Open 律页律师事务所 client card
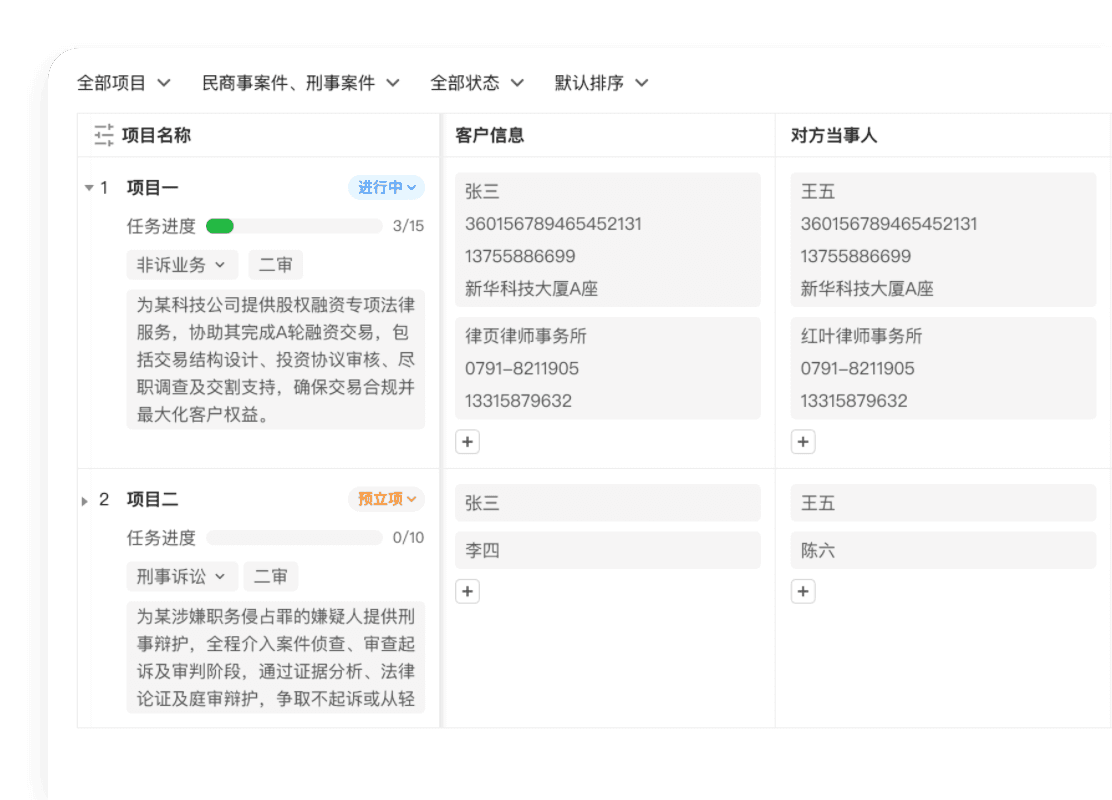The width and height of the screenshot is (1112, 800). (x=608, y=368)
